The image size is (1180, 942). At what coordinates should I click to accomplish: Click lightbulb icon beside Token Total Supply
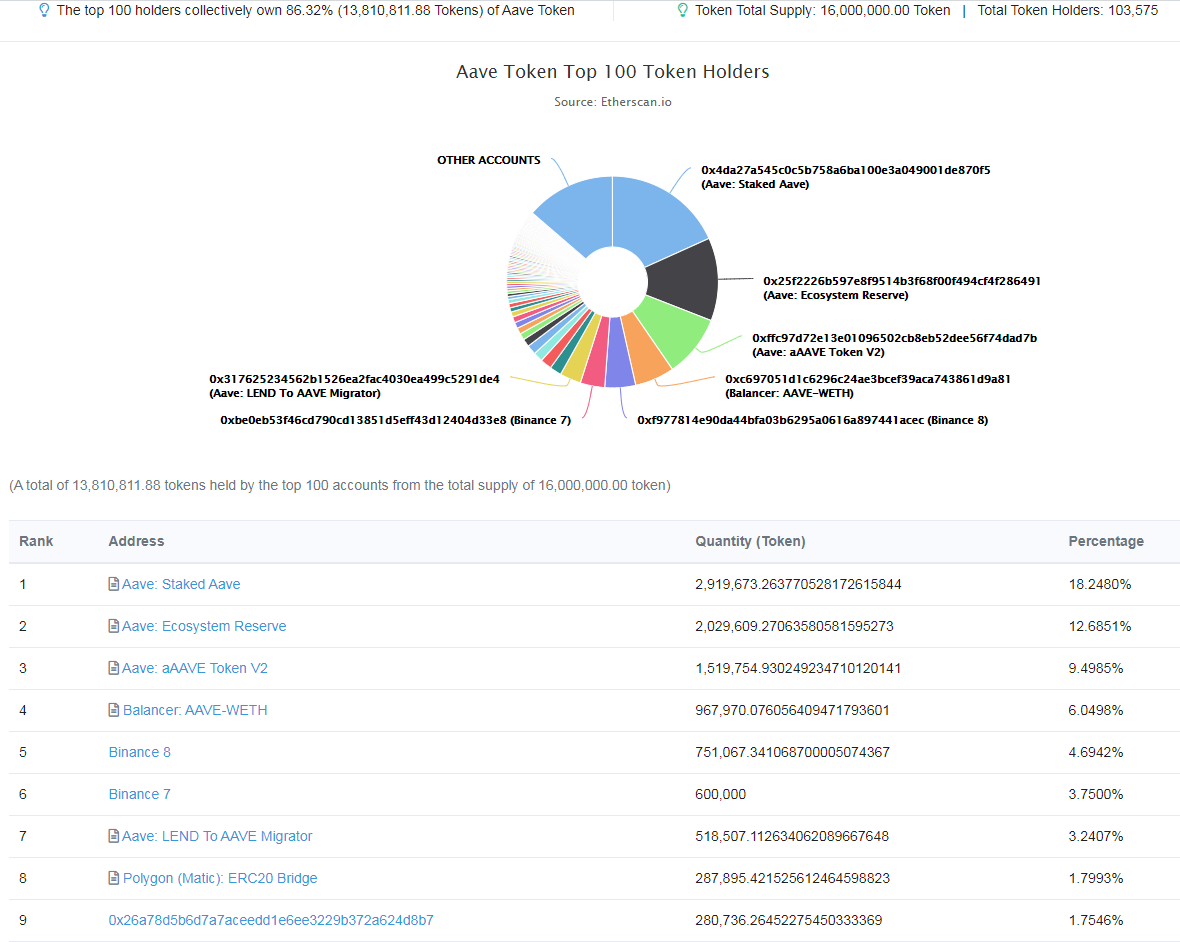coord(683,11)
